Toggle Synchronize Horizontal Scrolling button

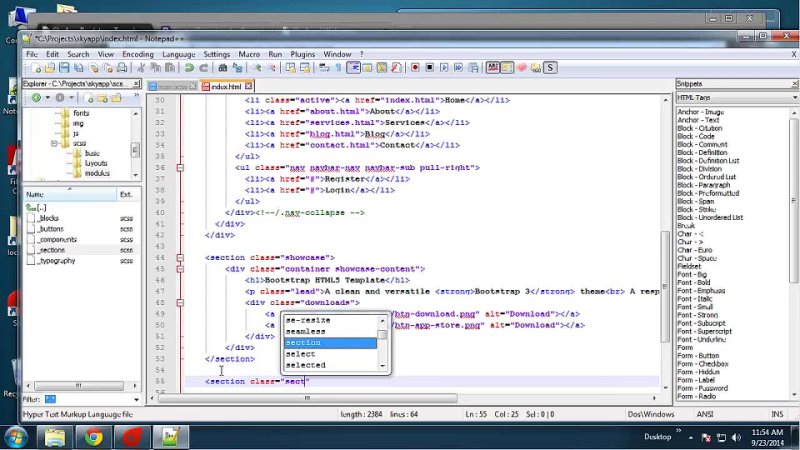305,68
